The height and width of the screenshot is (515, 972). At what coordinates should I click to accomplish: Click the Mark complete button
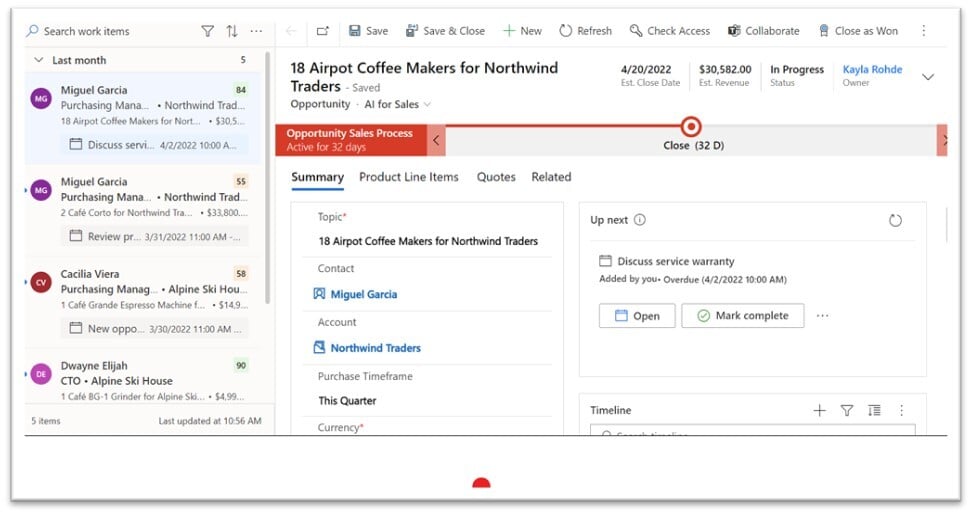[742, 316]
